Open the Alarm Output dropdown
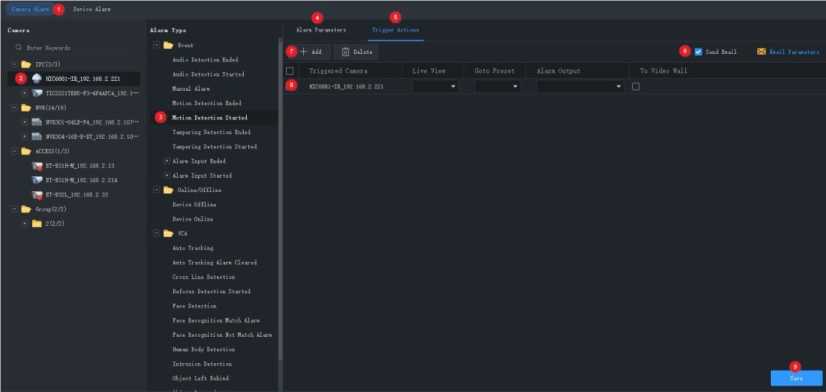The width and height of the screenshot is (826, 392). click(581, 86)
